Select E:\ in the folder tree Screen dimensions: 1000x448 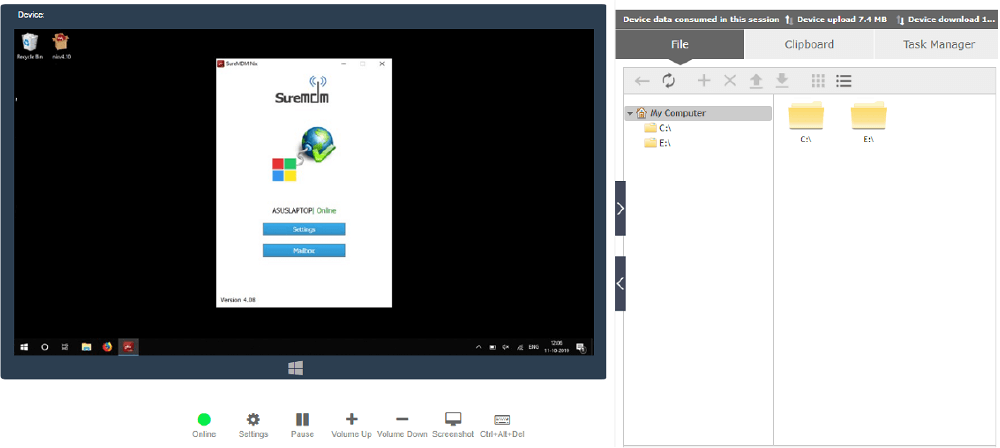pyautogui.click(x=658, y=143)
